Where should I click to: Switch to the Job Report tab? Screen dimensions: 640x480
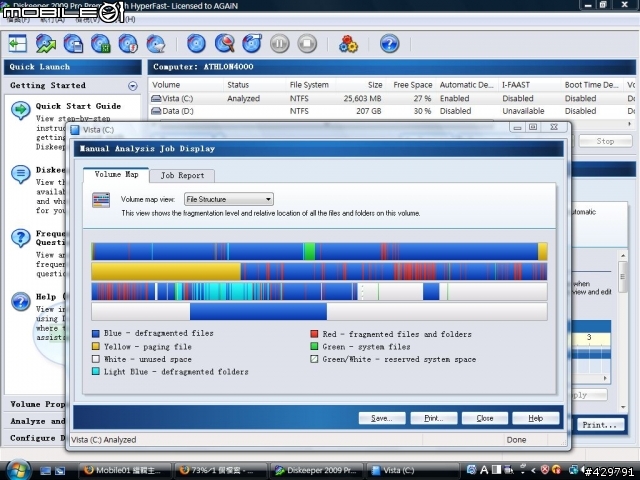pos(182,176)
